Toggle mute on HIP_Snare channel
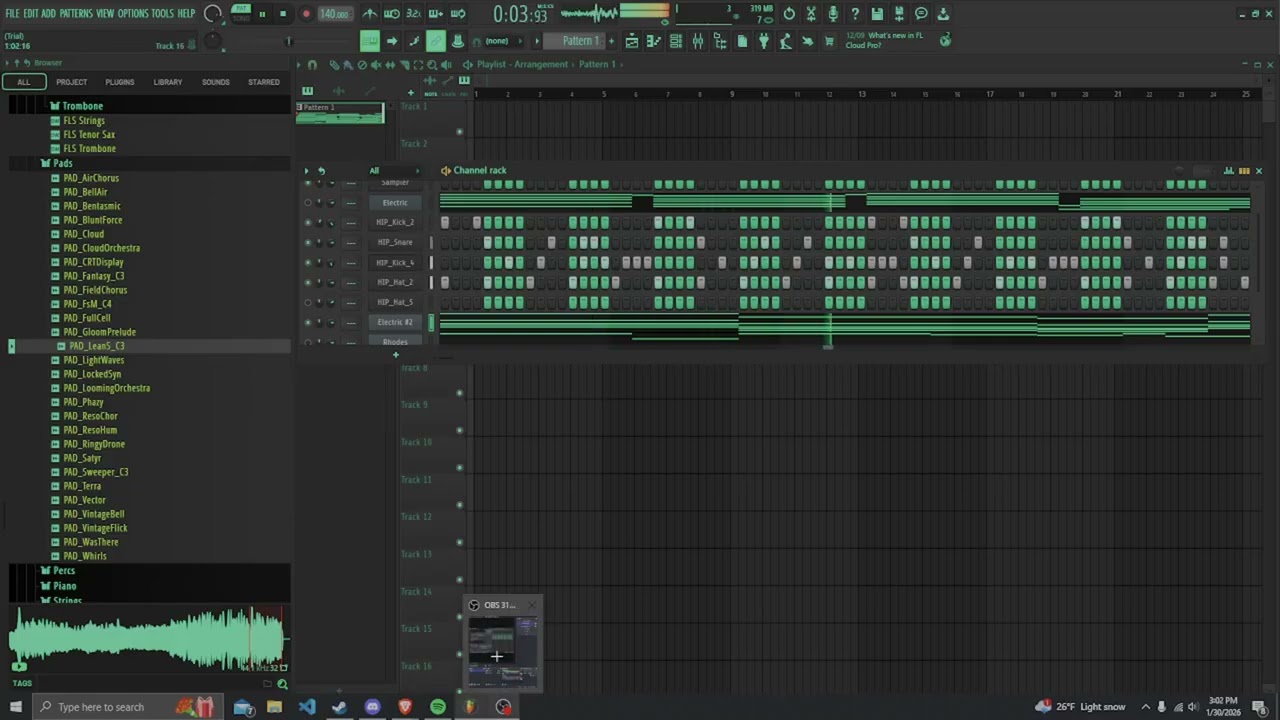The image size is (1280, 720). click(308, 242)
